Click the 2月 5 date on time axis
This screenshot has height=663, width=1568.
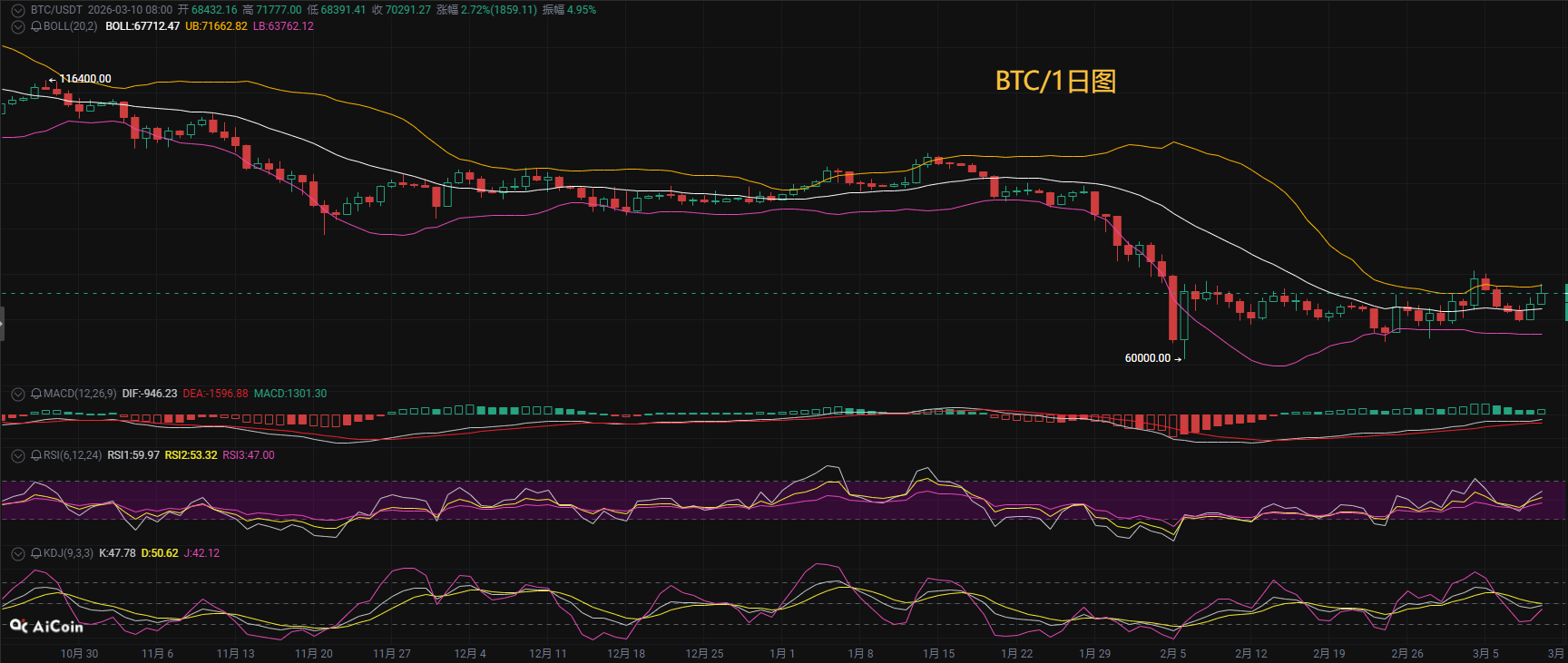tap(1172, 653)
